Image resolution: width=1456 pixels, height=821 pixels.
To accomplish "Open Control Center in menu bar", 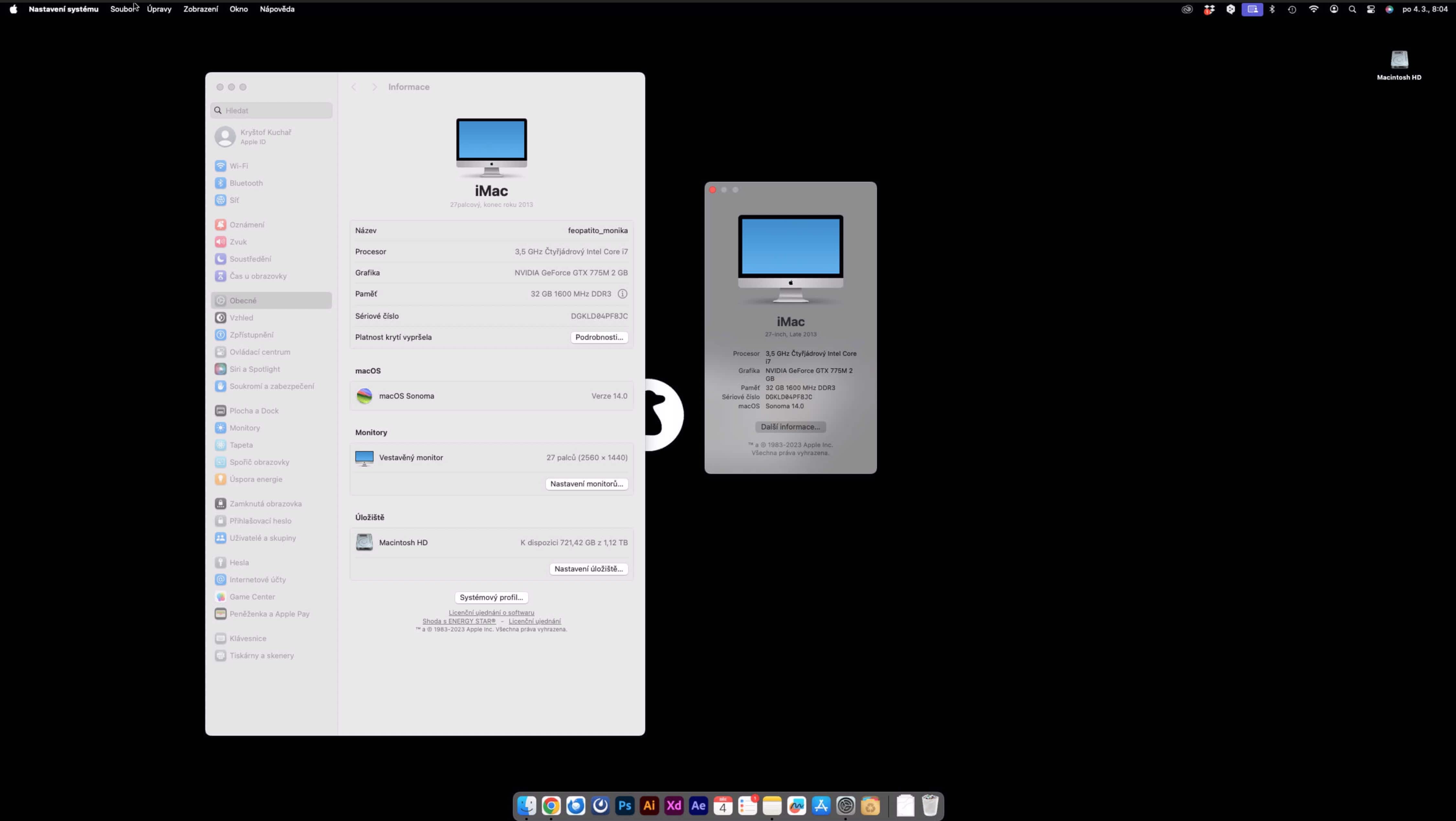I will 1371,9.
